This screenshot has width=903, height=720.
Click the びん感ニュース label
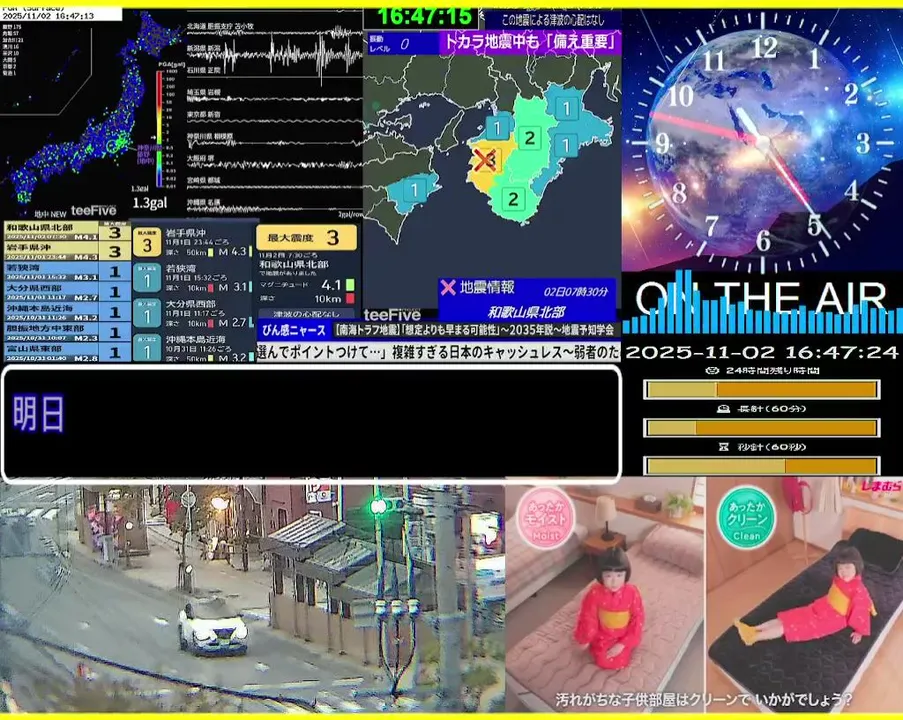(294, 330)
